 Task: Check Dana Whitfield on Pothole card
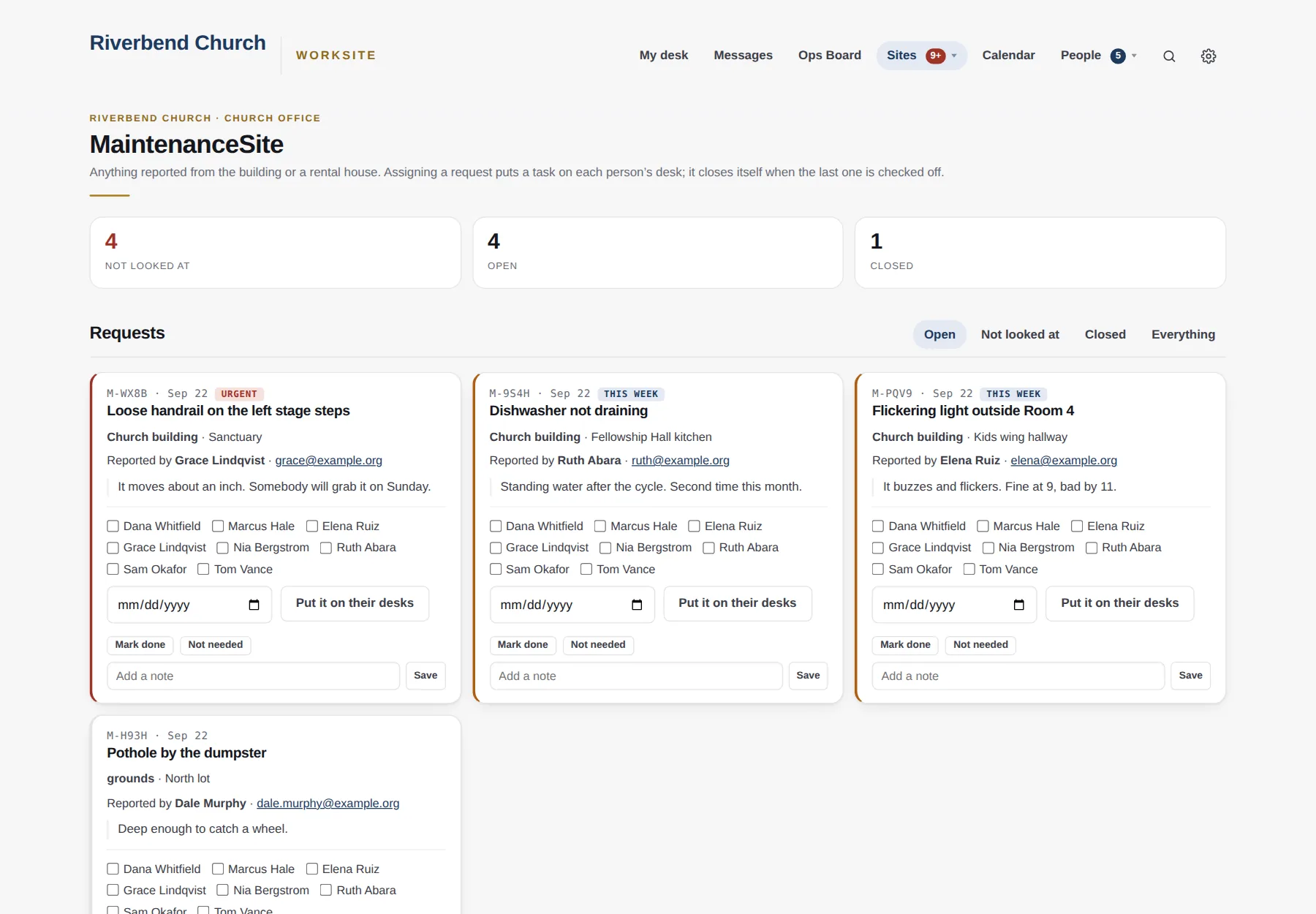pyautogui.click(x=113, y=869)
